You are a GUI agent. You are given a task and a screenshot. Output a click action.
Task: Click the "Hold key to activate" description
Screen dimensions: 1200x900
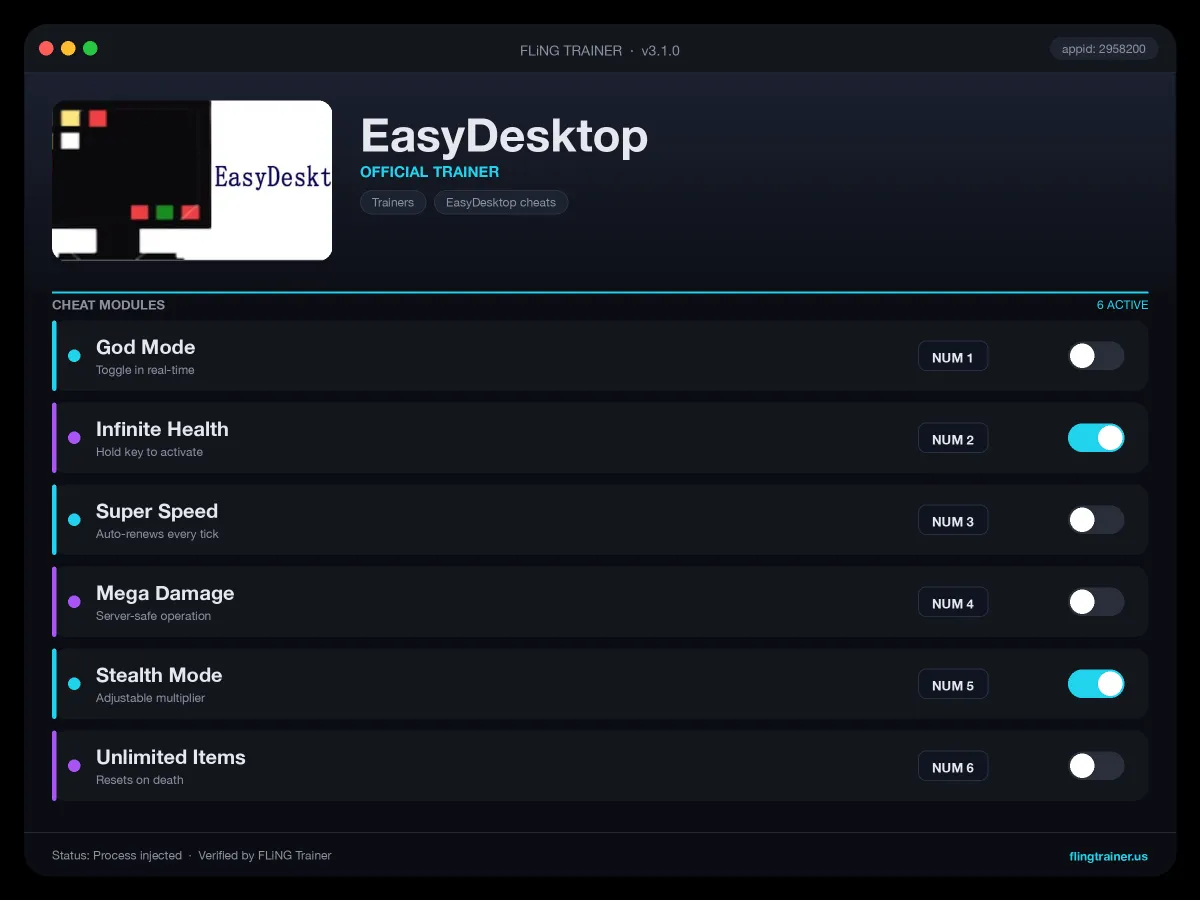pyautogui.click(x=149, y=452)
